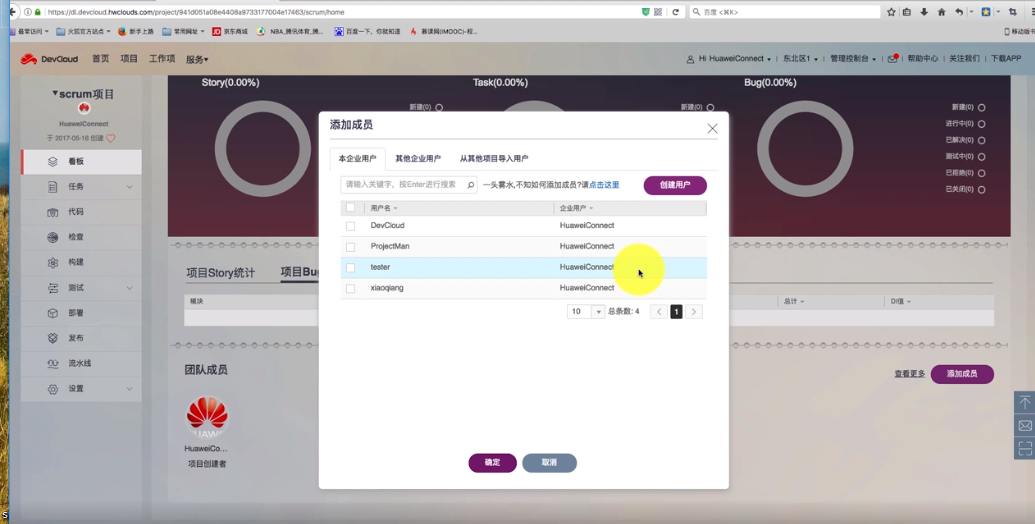Click the browser home icon
This screenshot has width=1035, height=524.
(941, 12)
